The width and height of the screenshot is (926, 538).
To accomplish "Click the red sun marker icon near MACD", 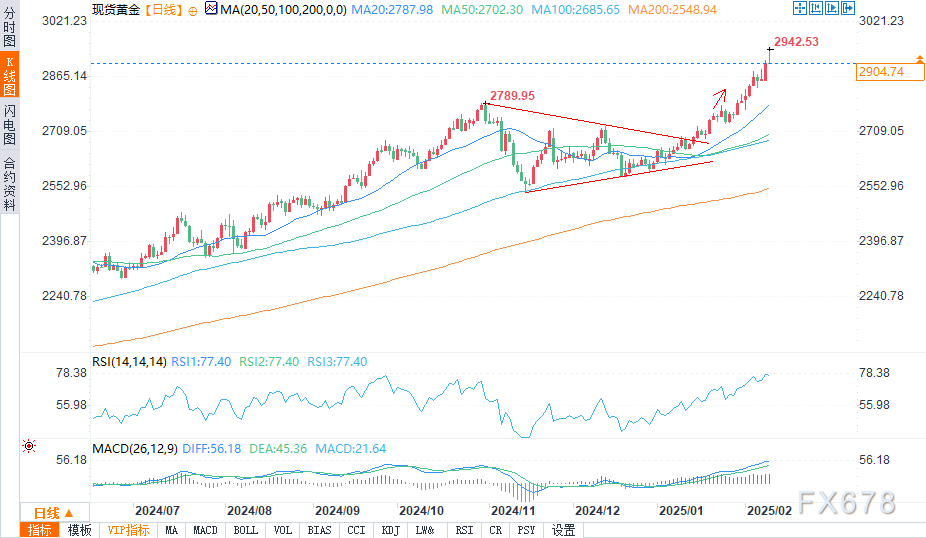I will [x=29, y=446].
